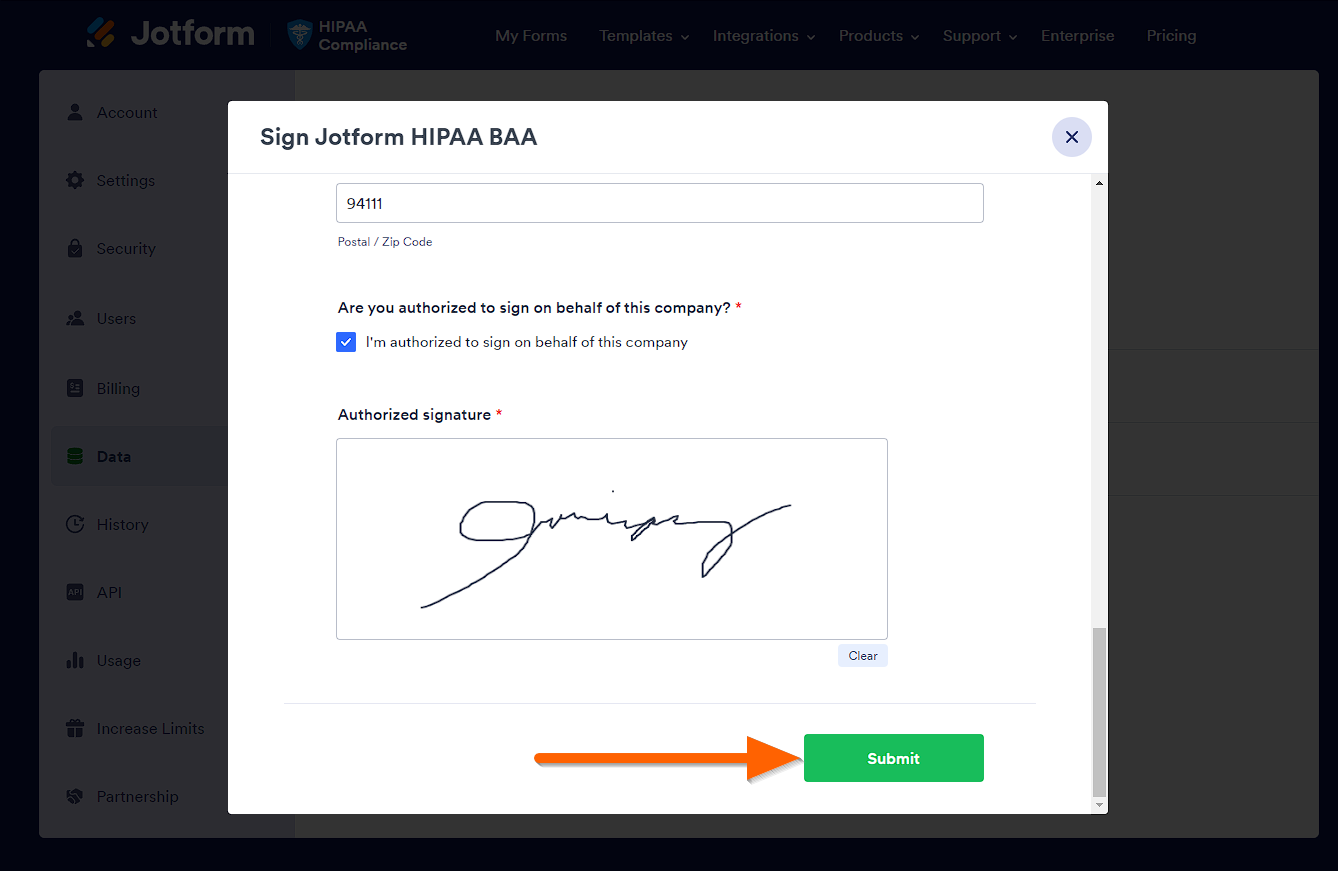Click the Billing icon in sidebar
Image resolution: width=1338 pixels, height=871 pixels.
(75, 388)
